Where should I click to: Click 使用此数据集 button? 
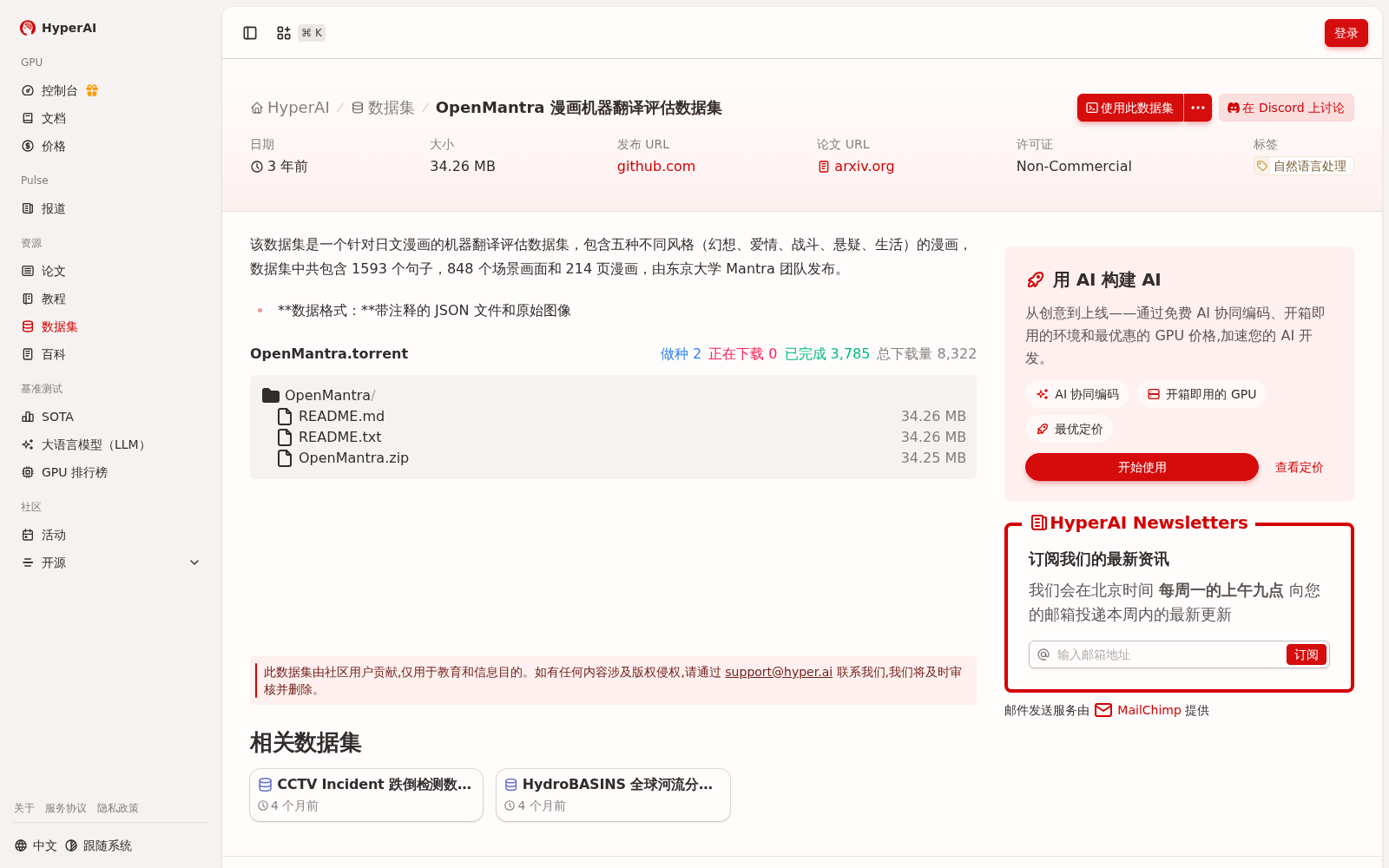pos(1129,108)
